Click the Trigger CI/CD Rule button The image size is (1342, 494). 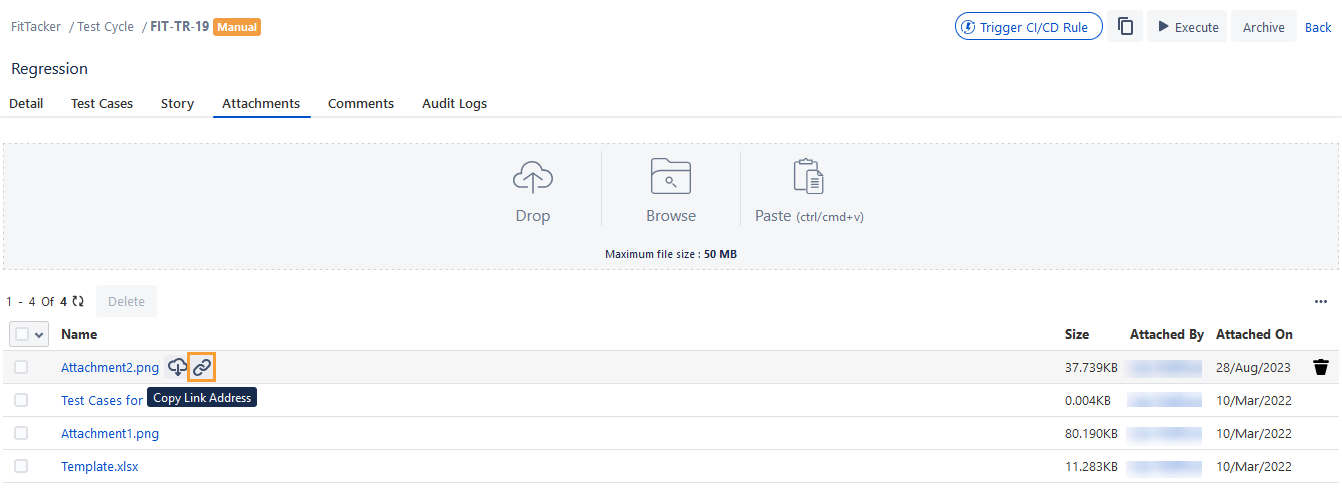(1029, 27)
